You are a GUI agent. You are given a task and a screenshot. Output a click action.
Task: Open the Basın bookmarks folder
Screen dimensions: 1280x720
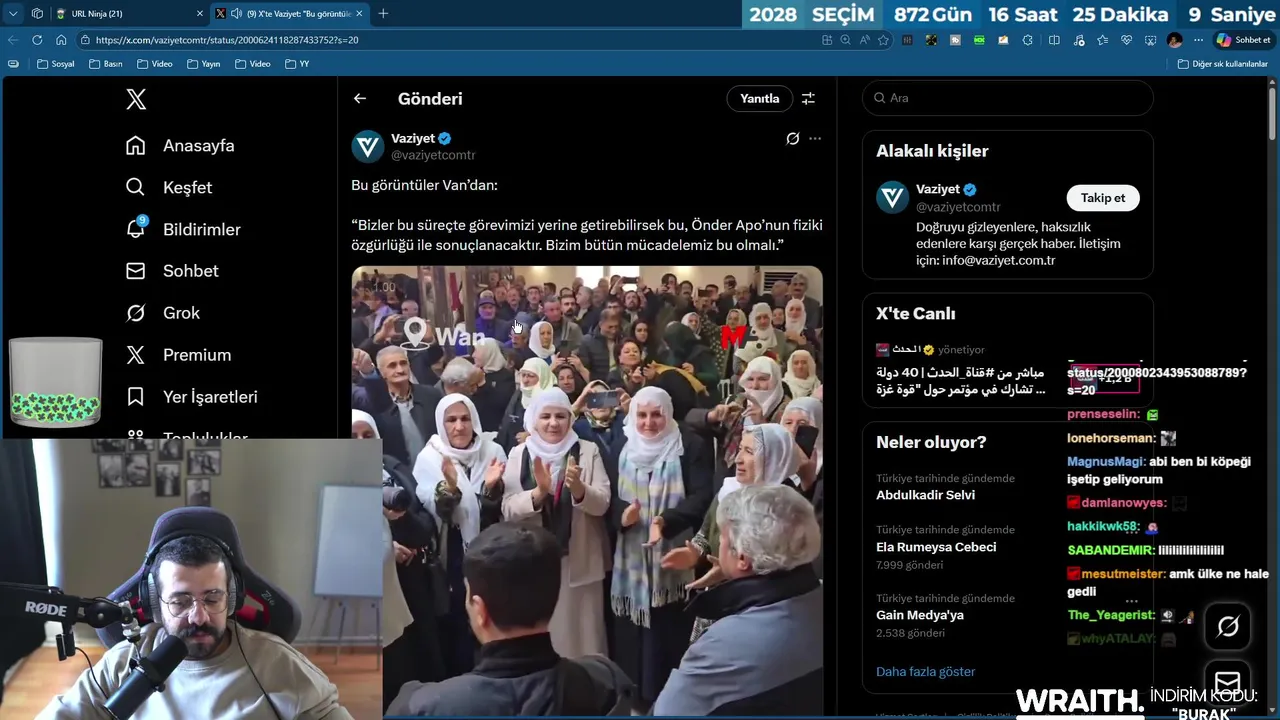106,64
